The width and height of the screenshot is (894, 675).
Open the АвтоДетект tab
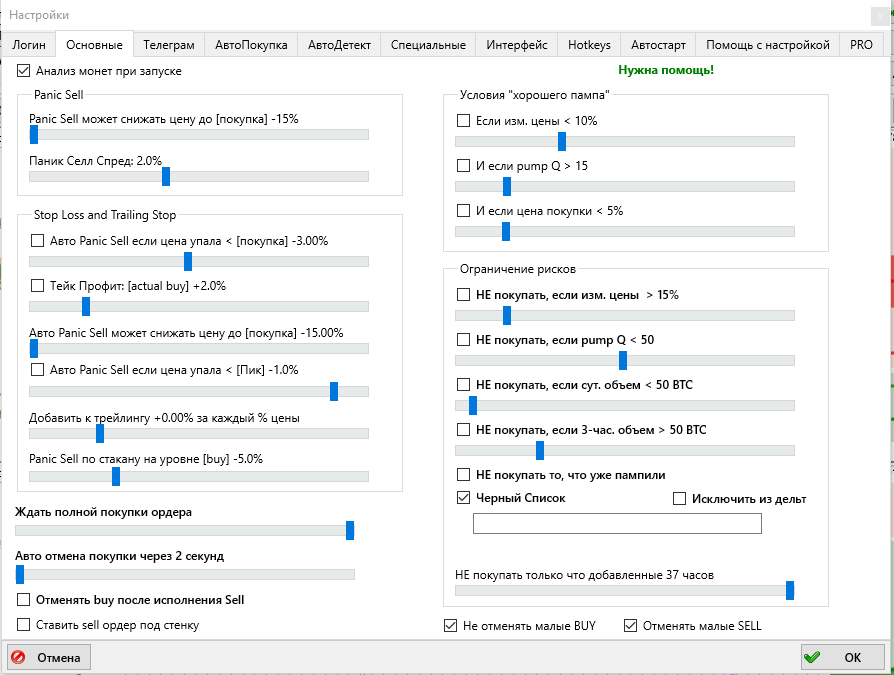[339, 45]
